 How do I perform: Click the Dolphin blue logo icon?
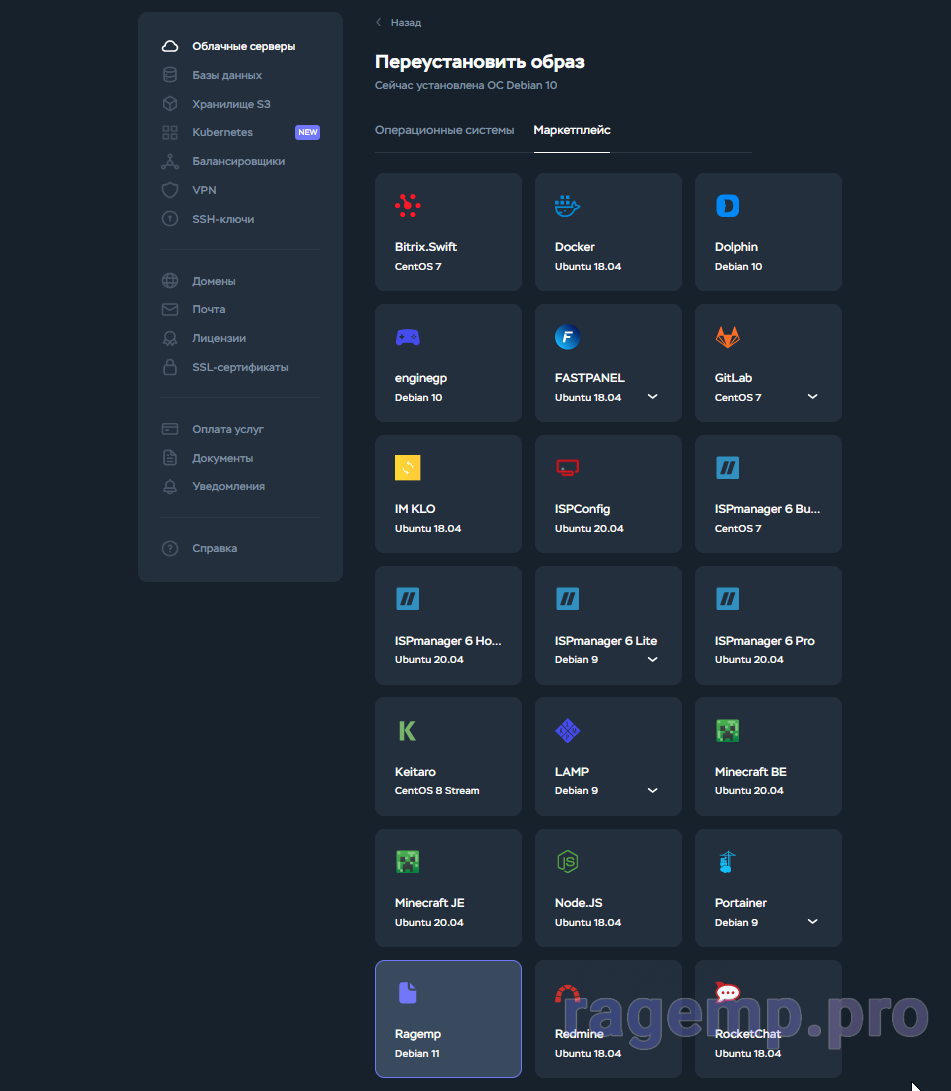tap(727, 206)
